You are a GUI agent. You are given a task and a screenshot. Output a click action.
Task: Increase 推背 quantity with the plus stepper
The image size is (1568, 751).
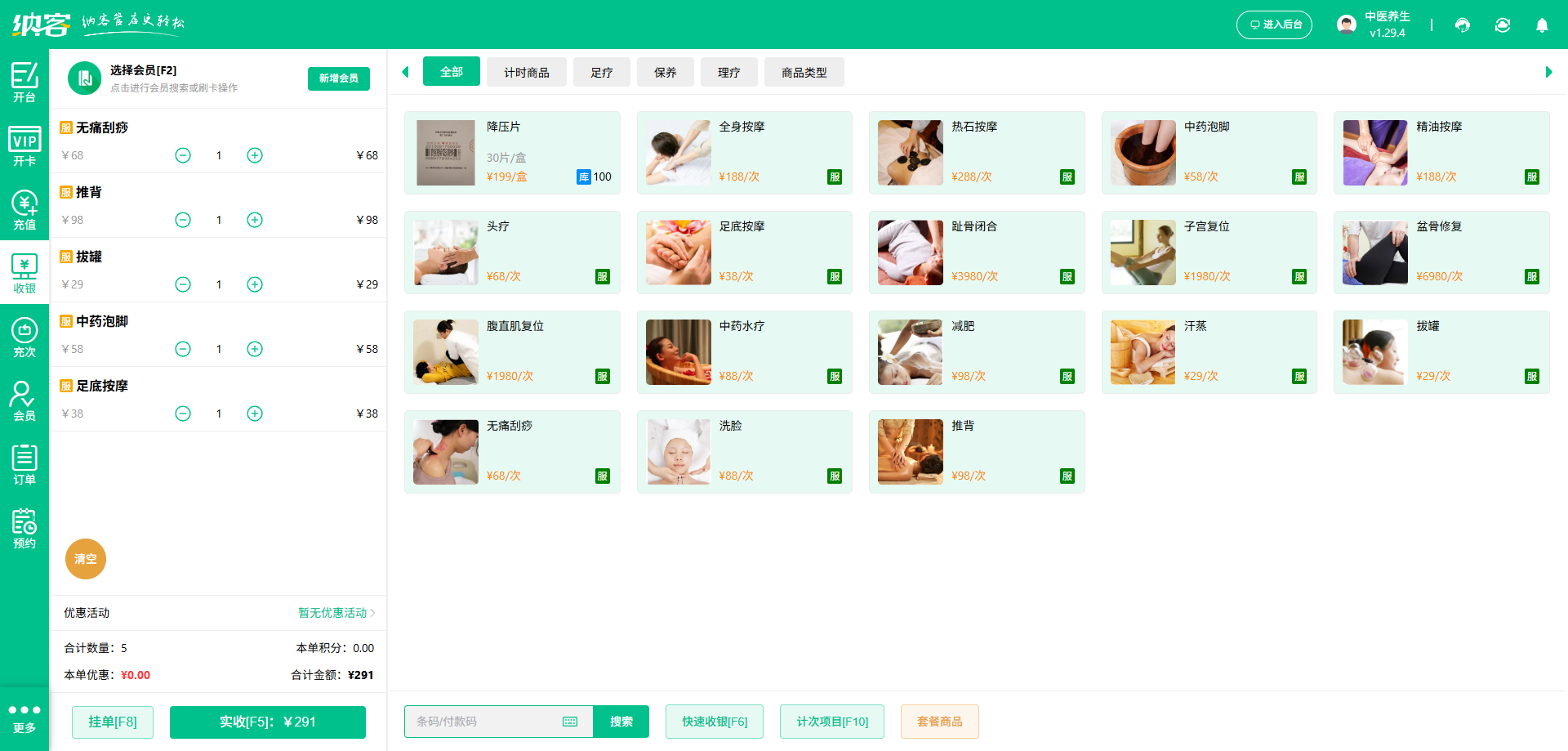254,219
